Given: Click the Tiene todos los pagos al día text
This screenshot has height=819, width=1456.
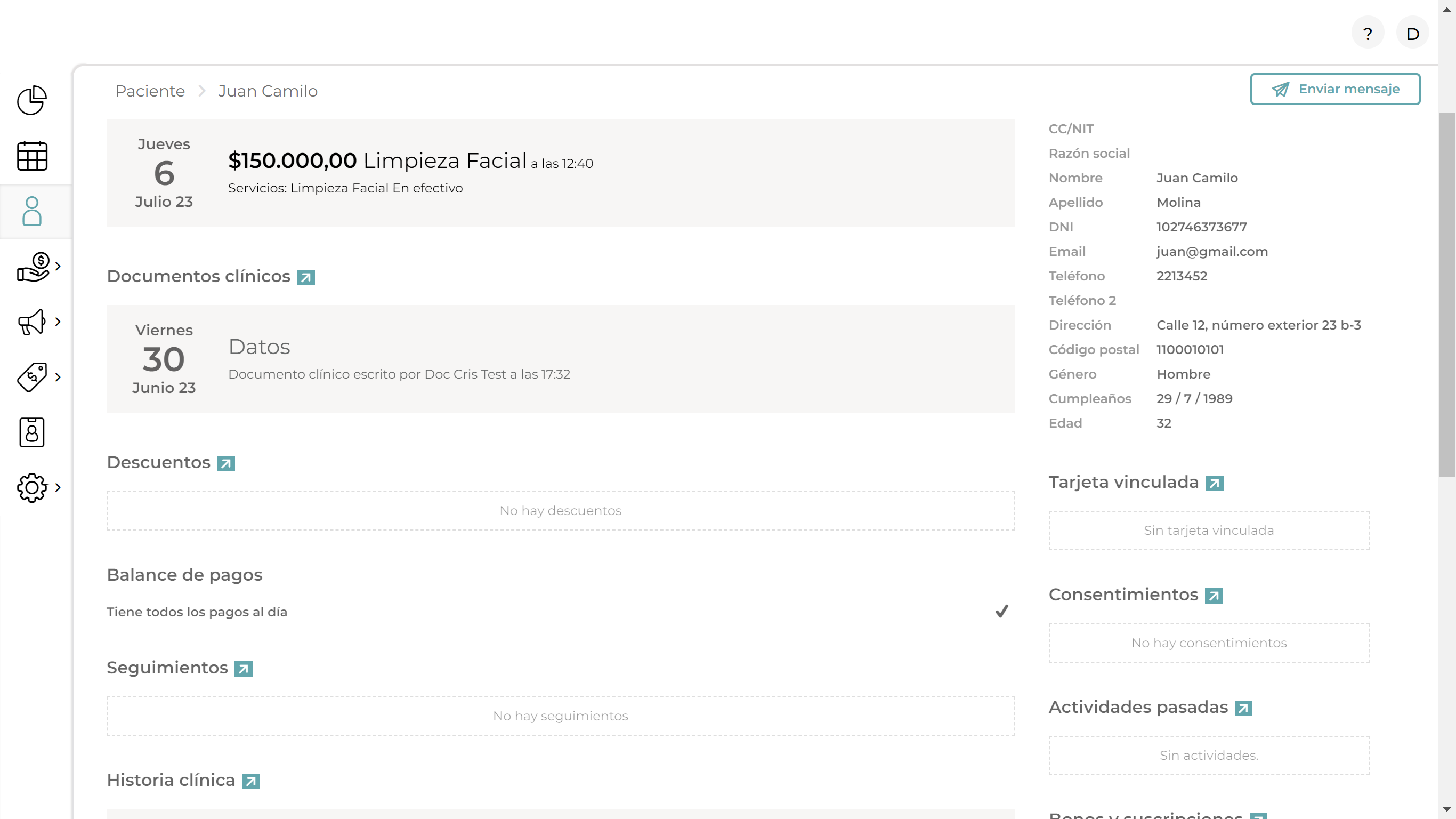Looking at the screenshot, I should click(x=197, y=612).
